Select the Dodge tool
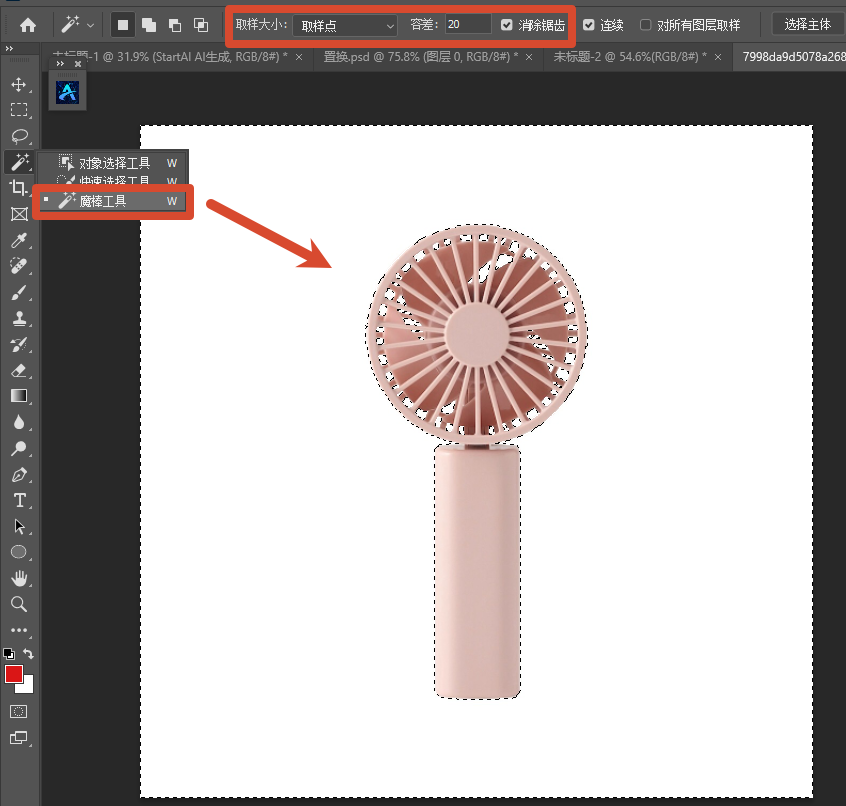The image size is (846, 806). click(x=19, y=448)
